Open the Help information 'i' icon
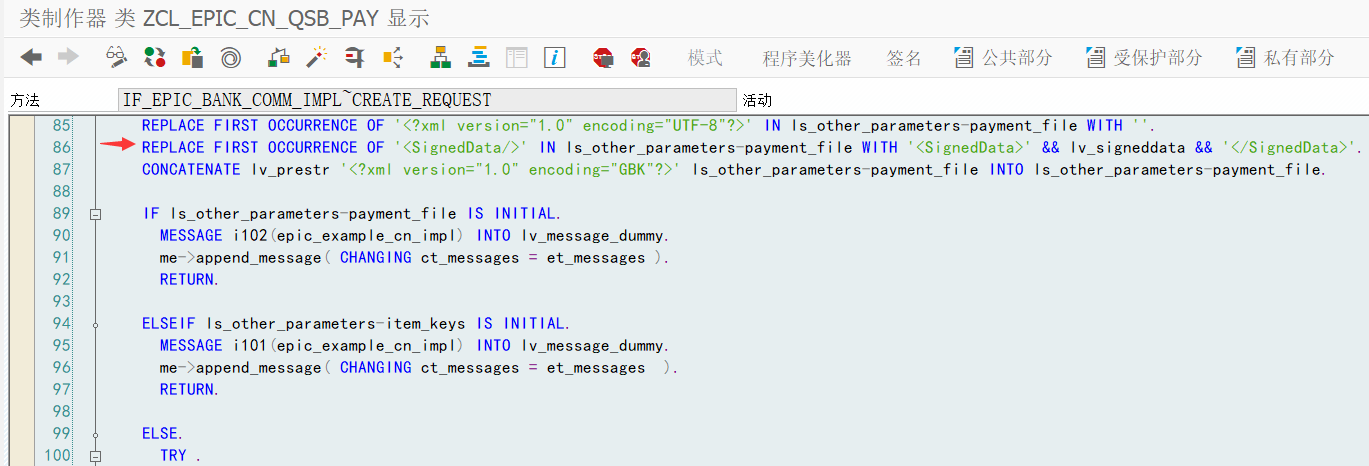Viewport: 1369px width, 466px height. pyautogui.click(x=555, y=58)
